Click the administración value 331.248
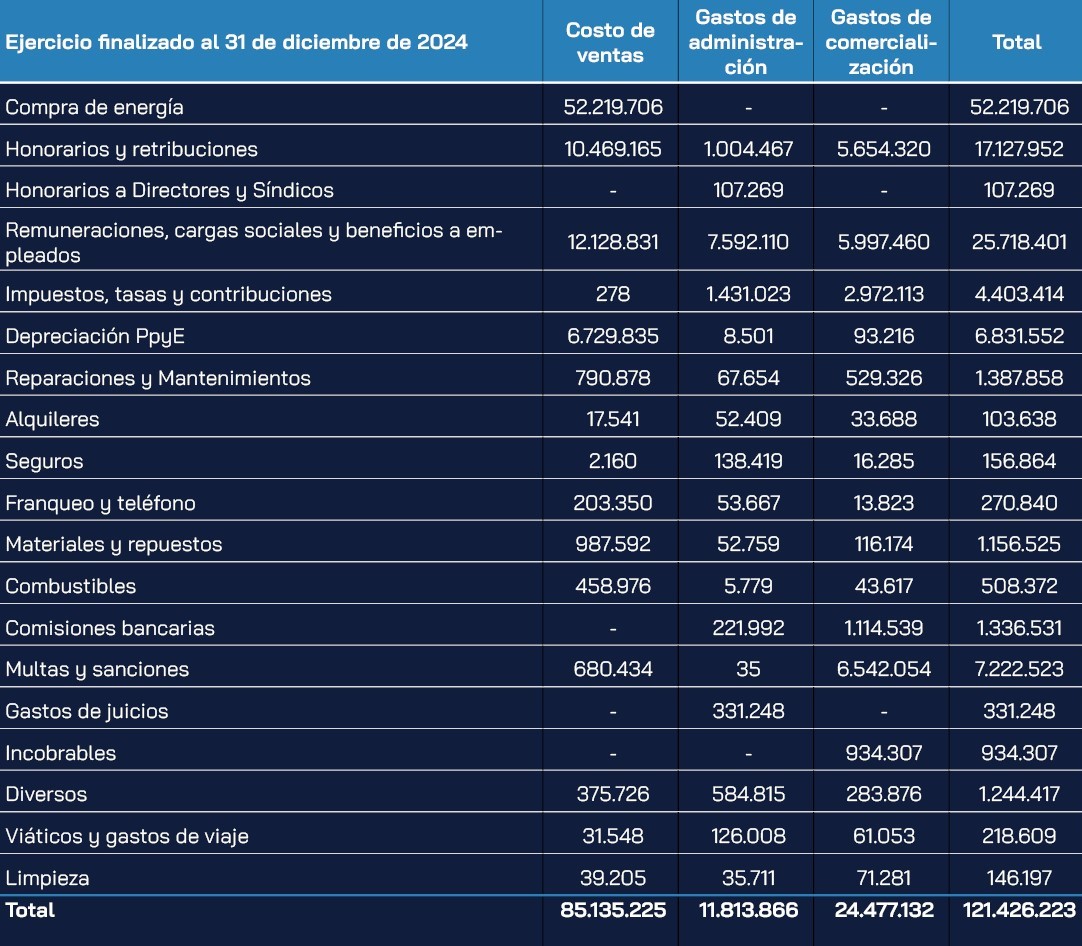Viewport: 1082px width, 946px height. [748, 711]
